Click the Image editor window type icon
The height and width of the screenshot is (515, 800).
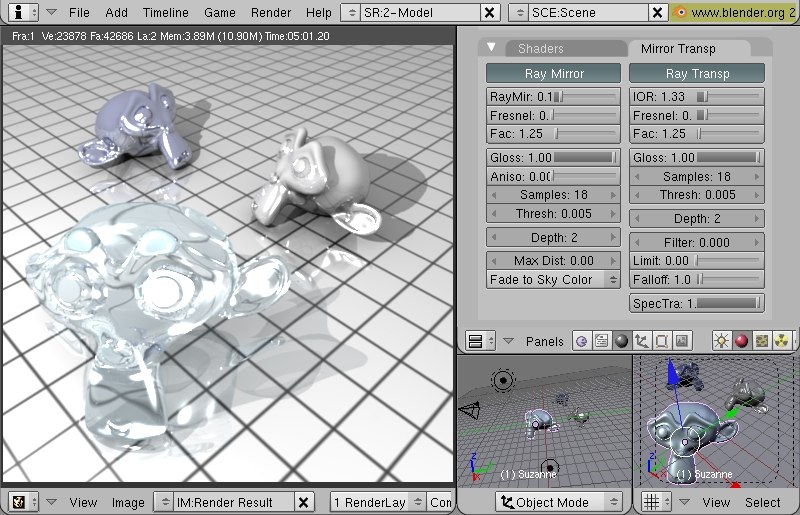click(19, 502)
